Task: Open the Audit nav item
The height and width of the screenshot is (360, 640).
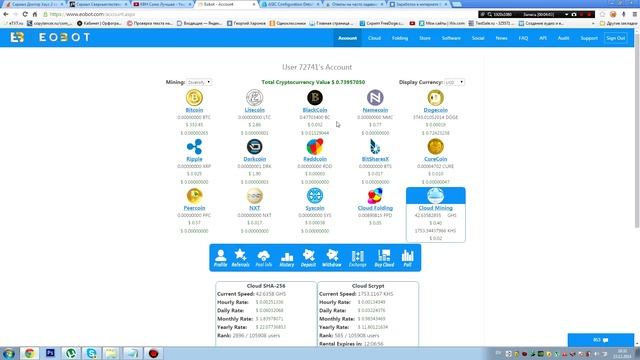Action: 564,38
